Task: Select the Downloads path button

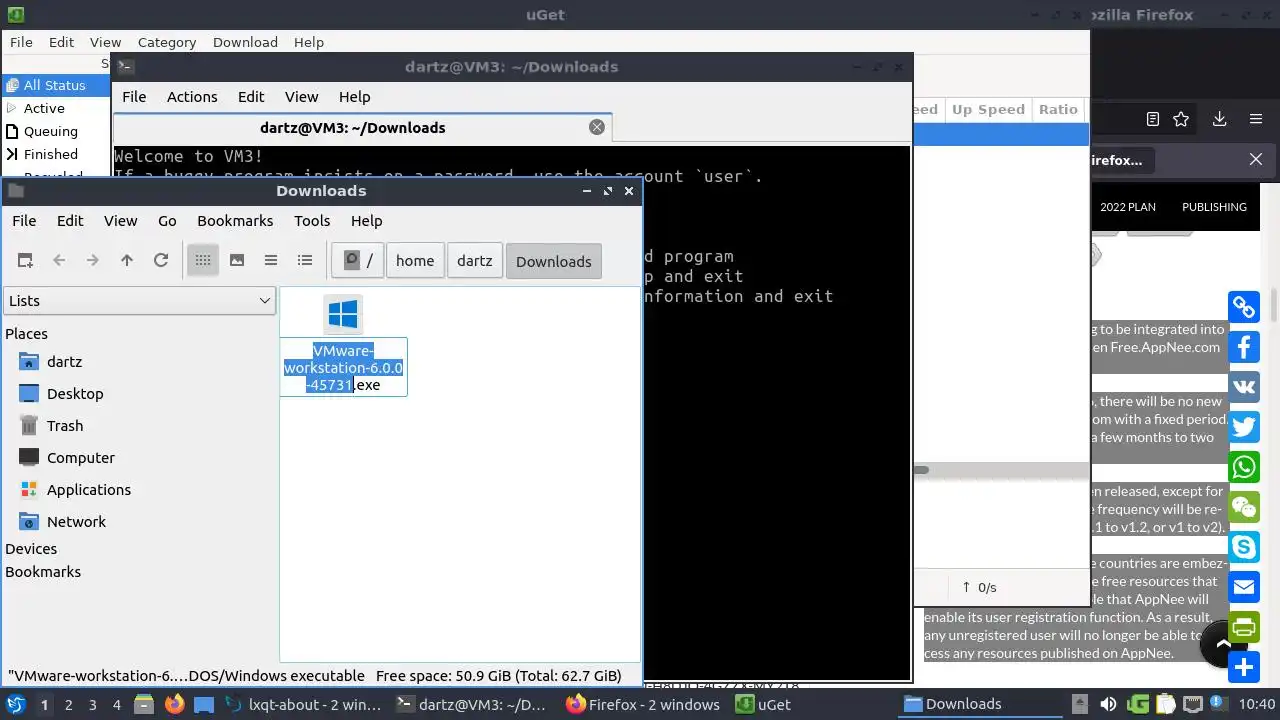Action: pyautogui.click(x=554, y=261)
